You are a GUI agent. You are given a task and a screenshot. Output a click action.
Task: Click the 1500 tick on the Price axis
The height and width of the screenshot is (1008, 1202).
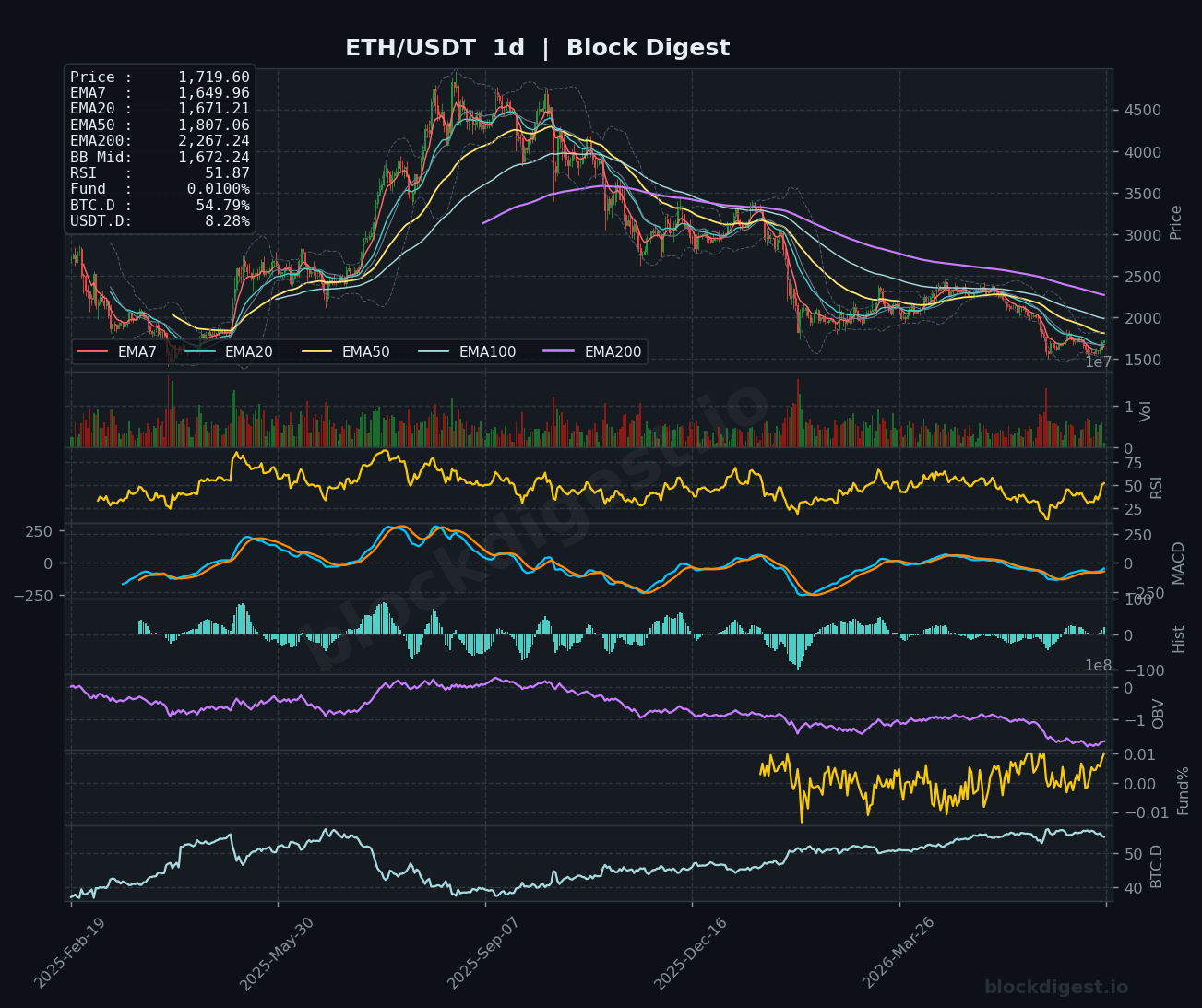click(x=1143, y=360)
